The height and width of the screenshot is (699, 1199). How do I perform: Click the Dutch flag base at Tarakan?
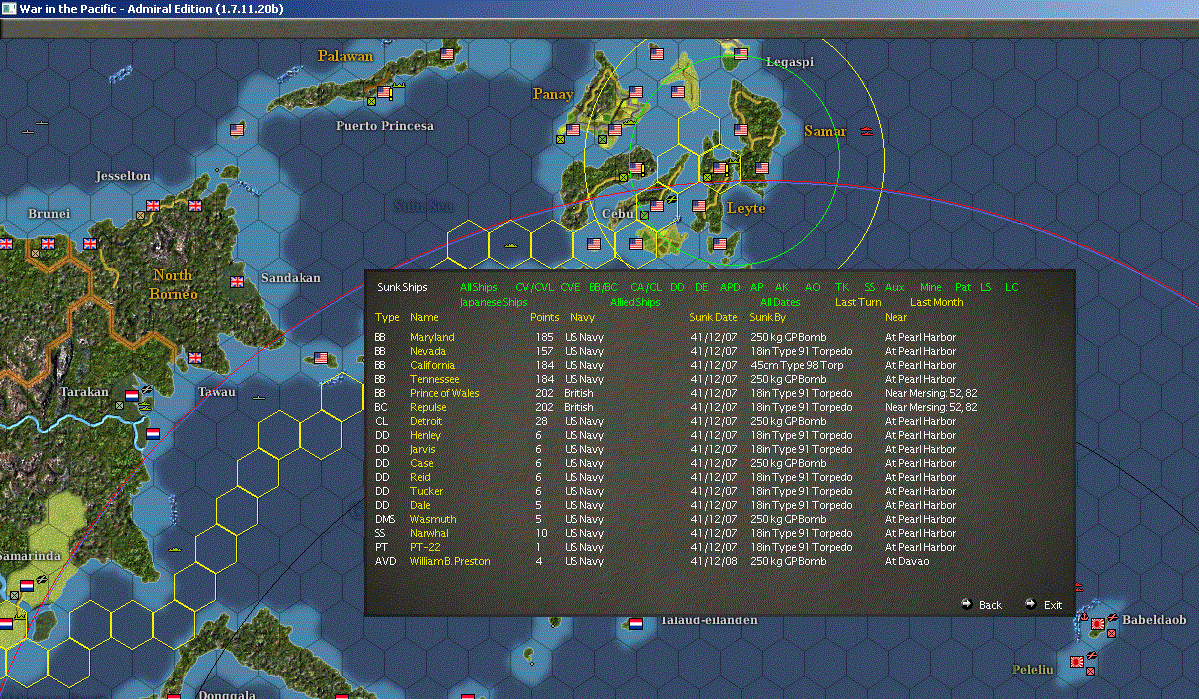point(132,395)
